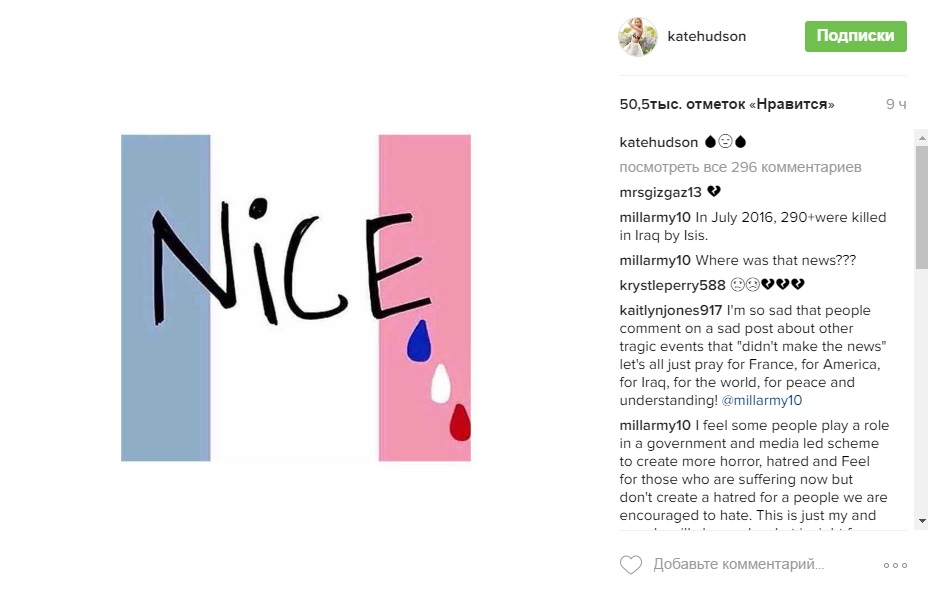The height and width of the screenshot is (596, 928).
Task: Click the red teardrop in the image
Action: pyautogui.click(x=460, y=422)
